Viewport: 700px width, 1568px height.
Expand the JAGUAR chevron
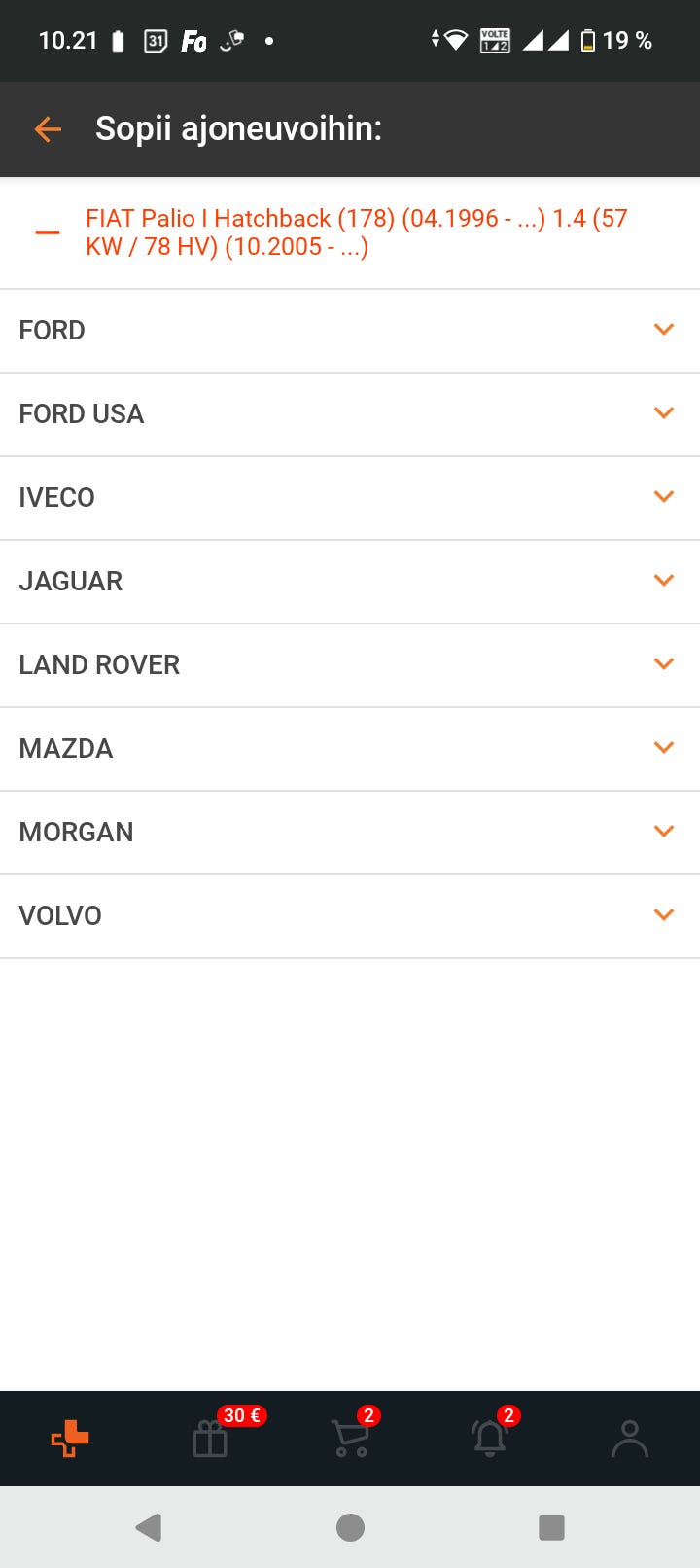tap(664, 581)
